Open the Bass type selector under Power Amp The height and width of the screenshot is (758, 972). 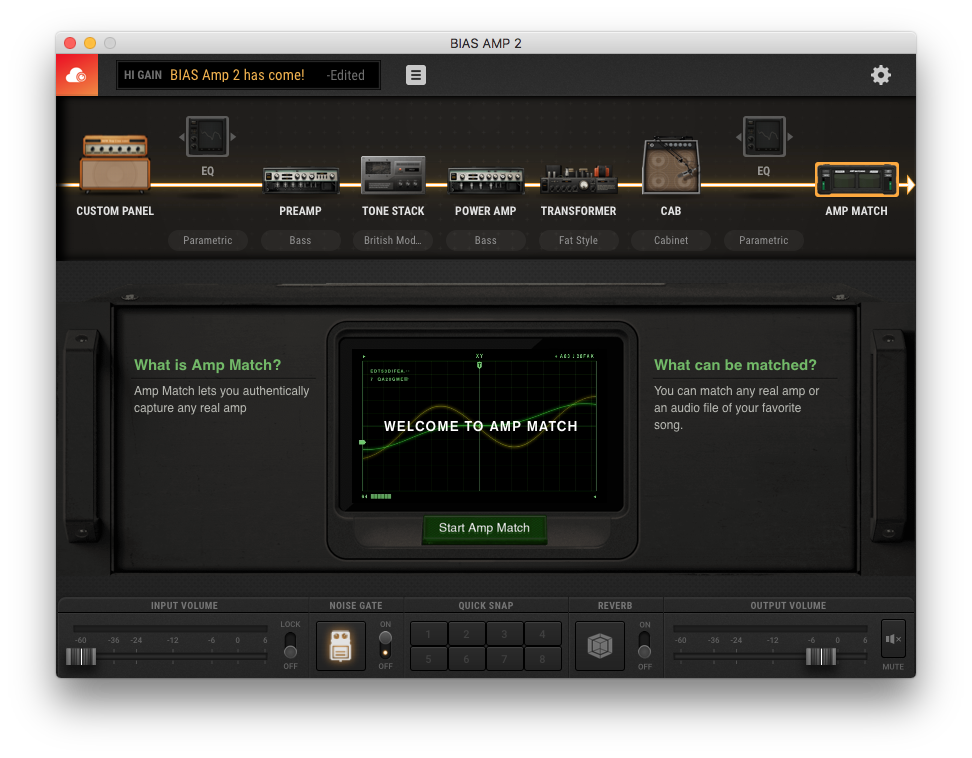click(486, 240)
